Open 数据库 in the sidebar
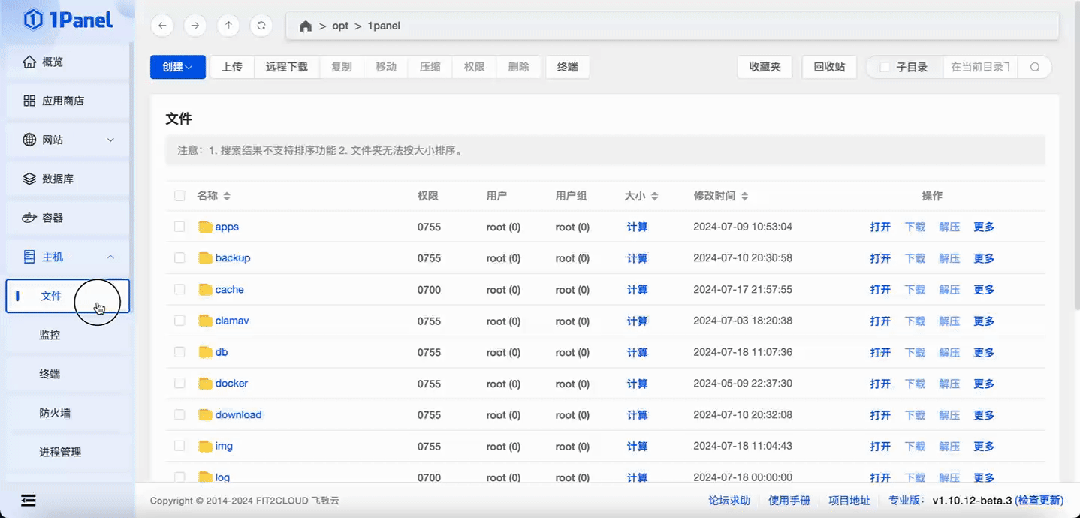The image size is (1080, 518). (x=67, y=179)
